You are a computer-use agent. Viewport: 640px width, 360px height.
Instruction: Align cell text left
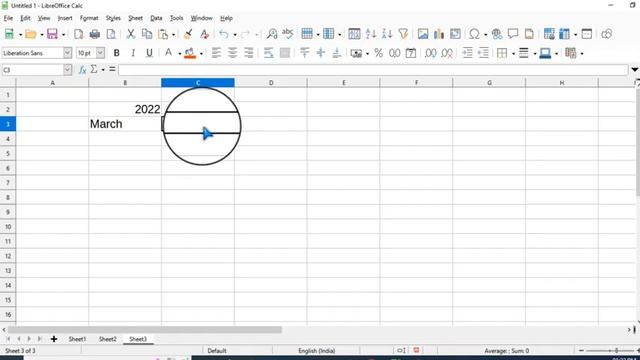[x=216, y=53]
